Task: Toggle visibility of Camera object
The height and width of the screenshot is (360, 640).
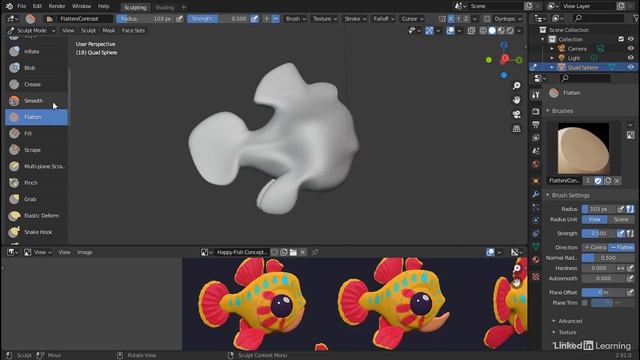Action: pos(631,49)
